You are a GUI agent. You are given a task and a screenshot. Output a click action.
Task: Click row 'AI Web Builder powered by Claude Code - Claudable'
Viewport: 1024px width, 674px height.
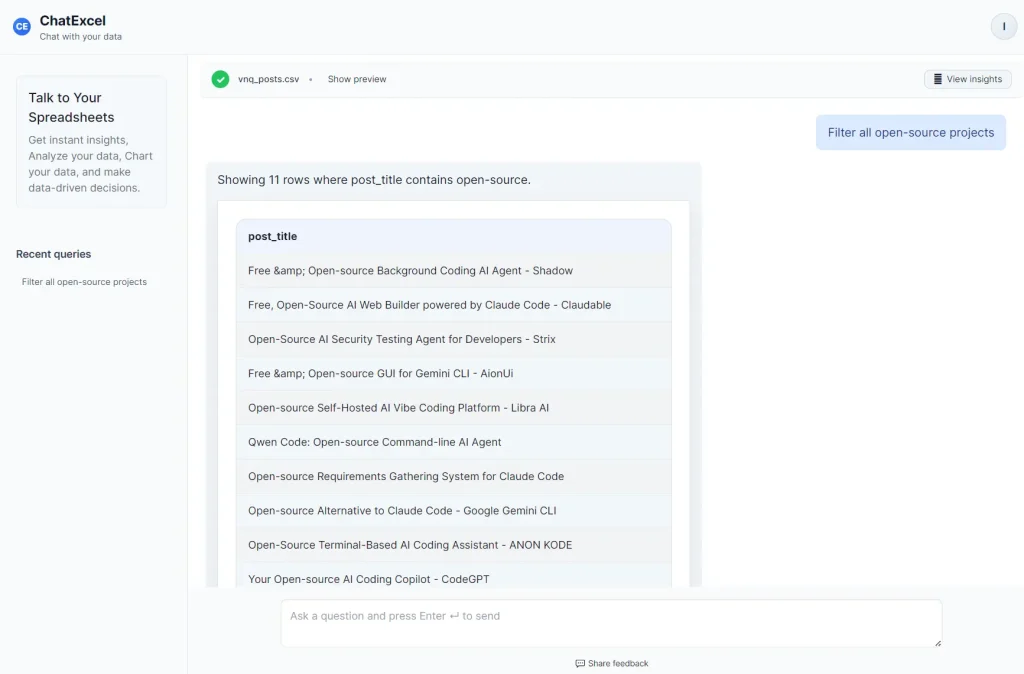454,305
